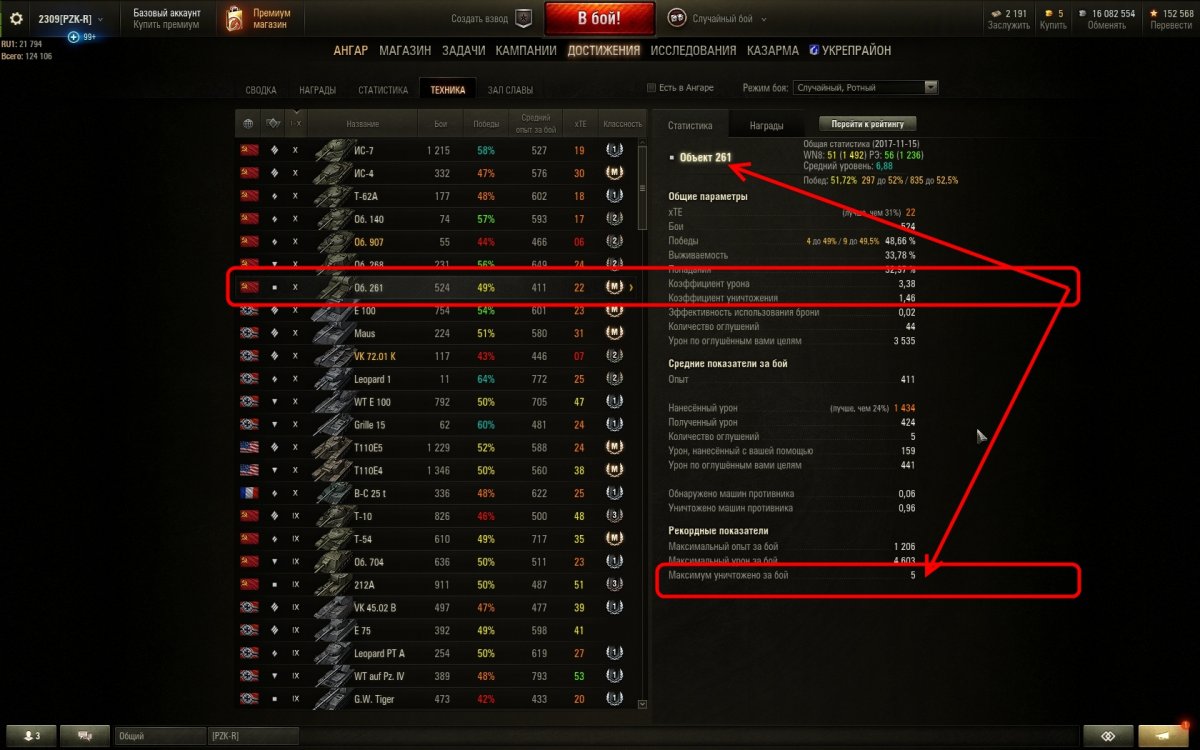Open chat channels icon in bottom bar
This screenshot has height=750, width=1200.
pos(85,736)
